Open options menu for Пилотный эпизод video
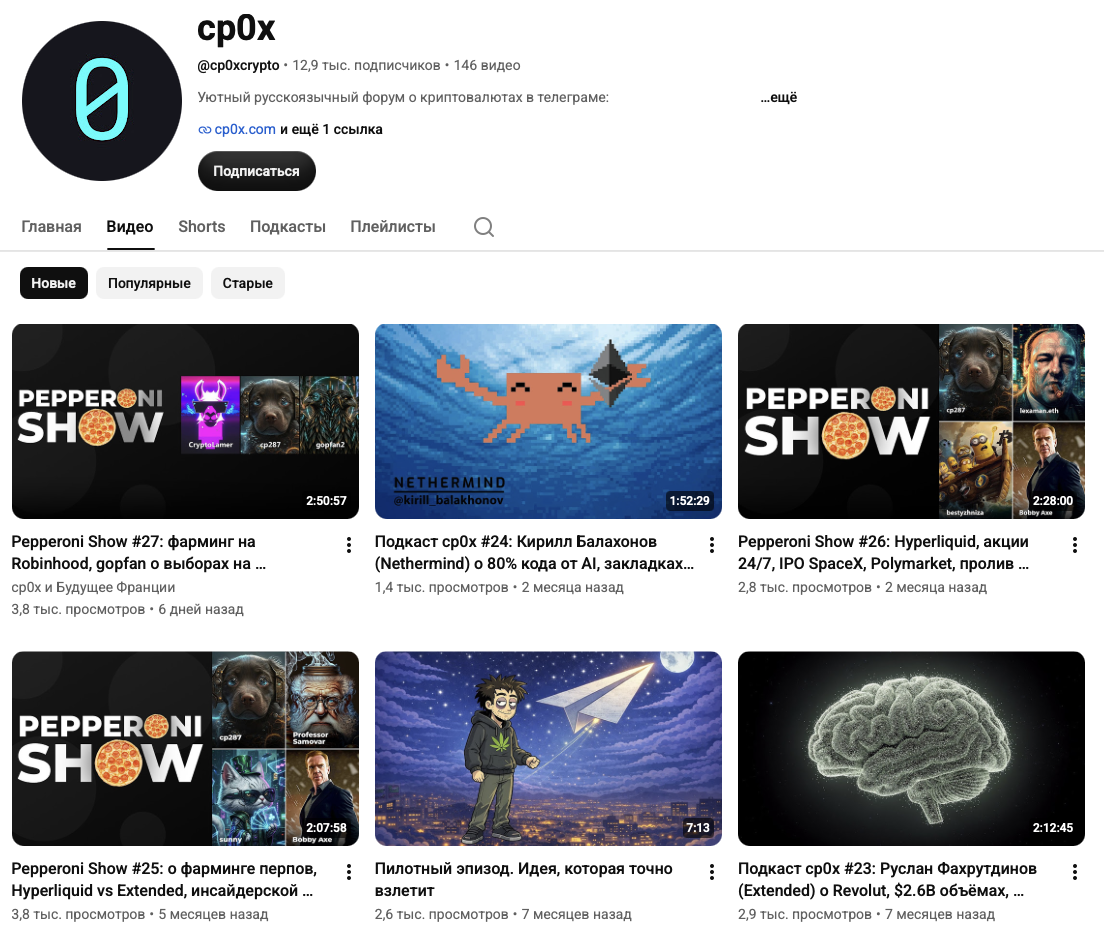Viewport: 1104px width, 938px height. click(x=712, y=873)
